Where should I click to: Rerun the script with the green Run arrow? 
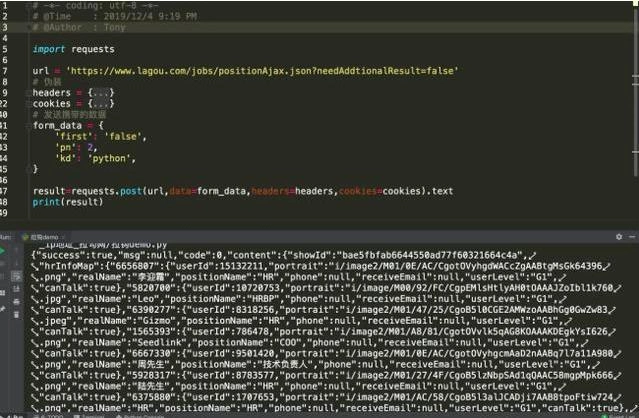pyautogui.click(x=2, y=251)
